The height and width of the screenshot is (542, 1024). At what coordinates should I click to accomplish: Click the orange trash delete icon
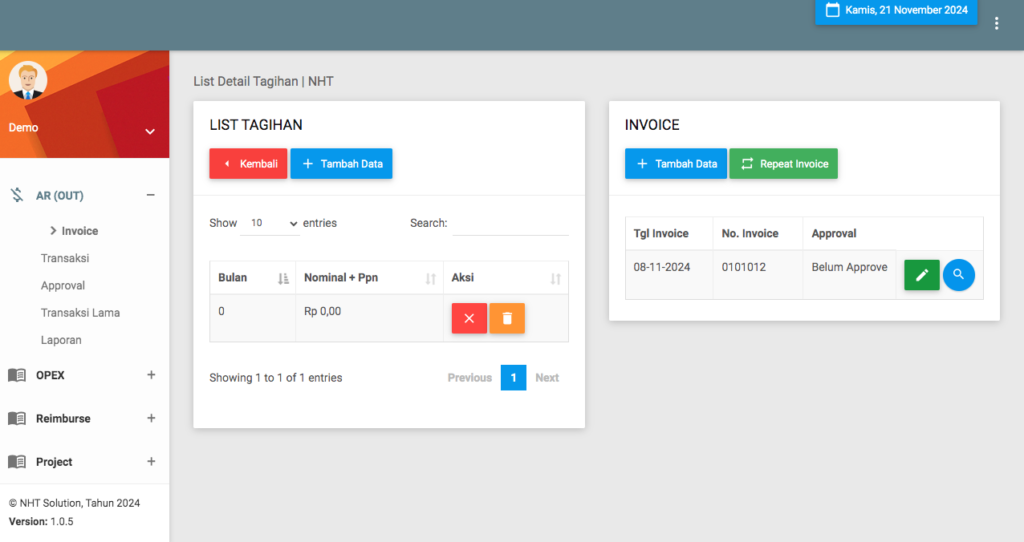507,318
